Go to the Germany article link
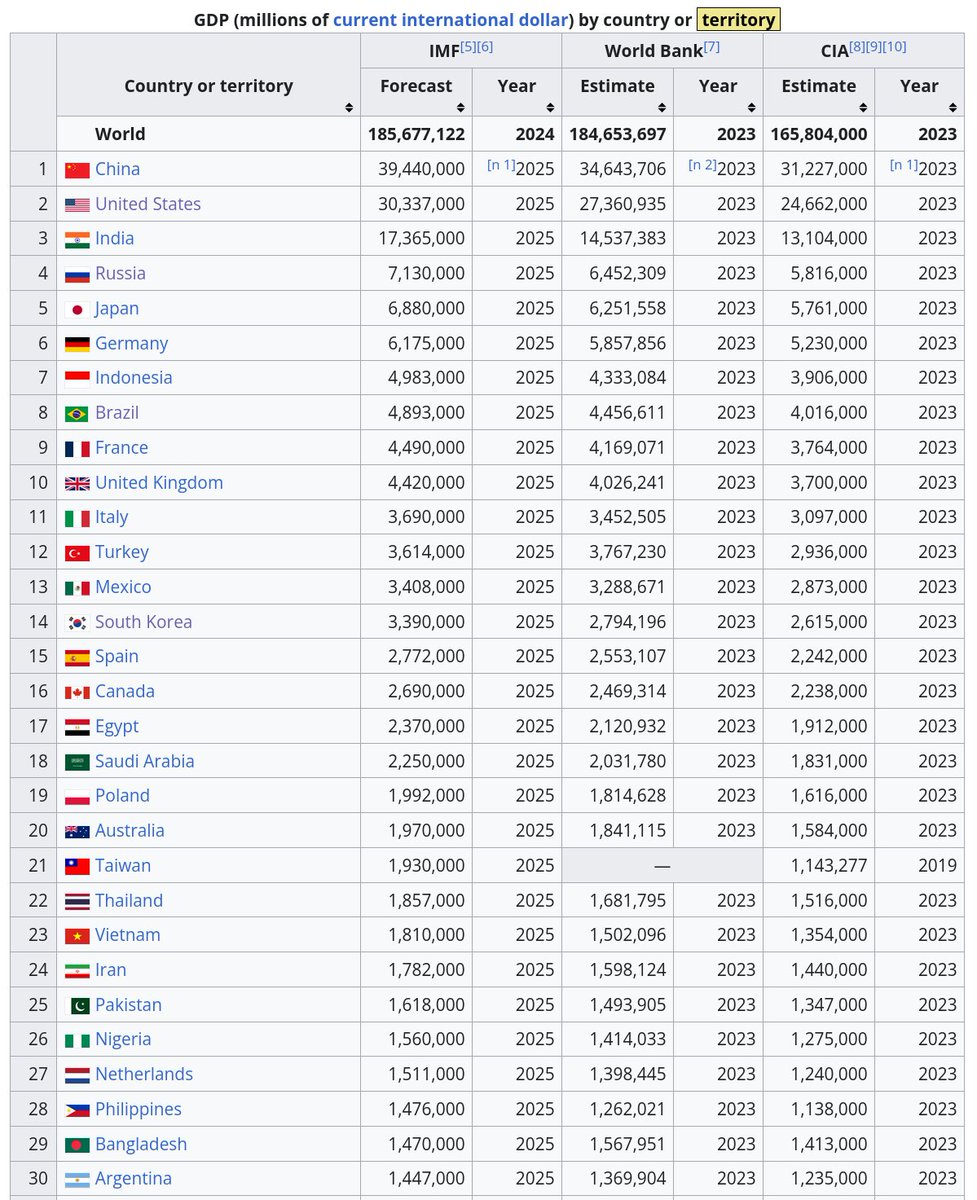This screenshot has width=977, height=1200. [x=131, y=343]
